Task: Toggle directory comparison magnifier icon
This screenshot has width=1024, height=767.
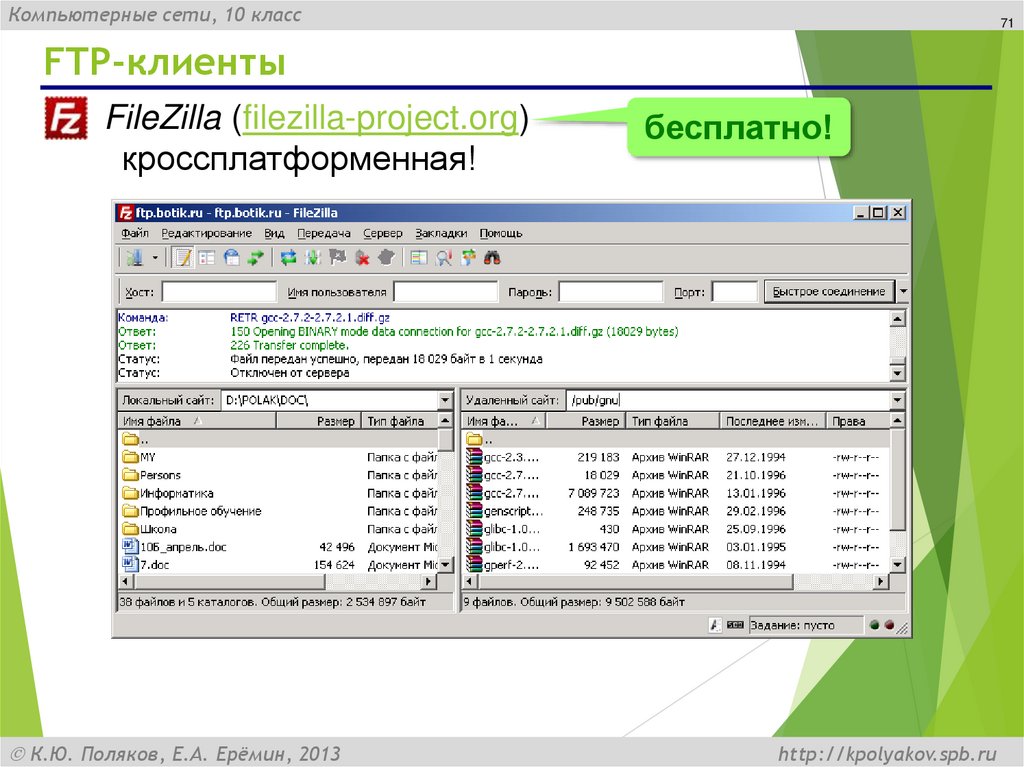Action: pos(444,258)
